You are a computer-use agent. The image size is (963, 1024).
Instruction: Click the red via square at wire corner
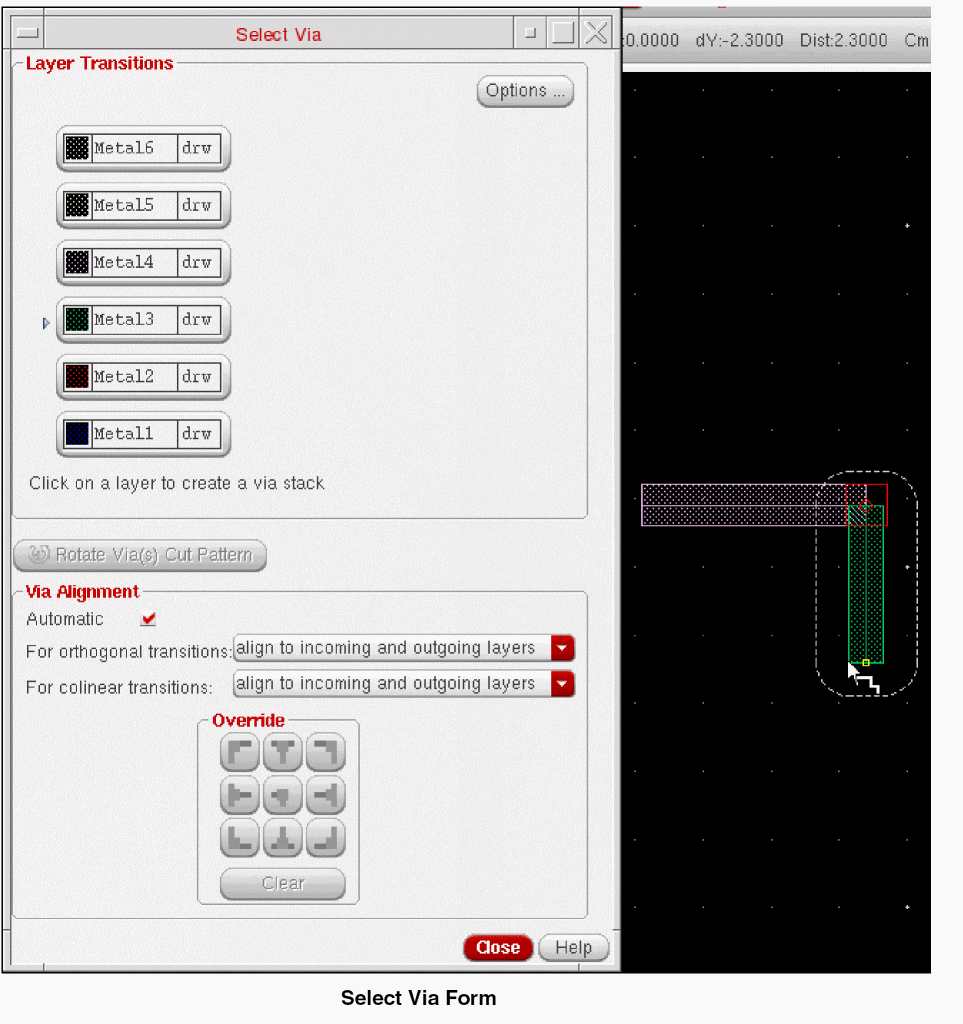(866, 505)
